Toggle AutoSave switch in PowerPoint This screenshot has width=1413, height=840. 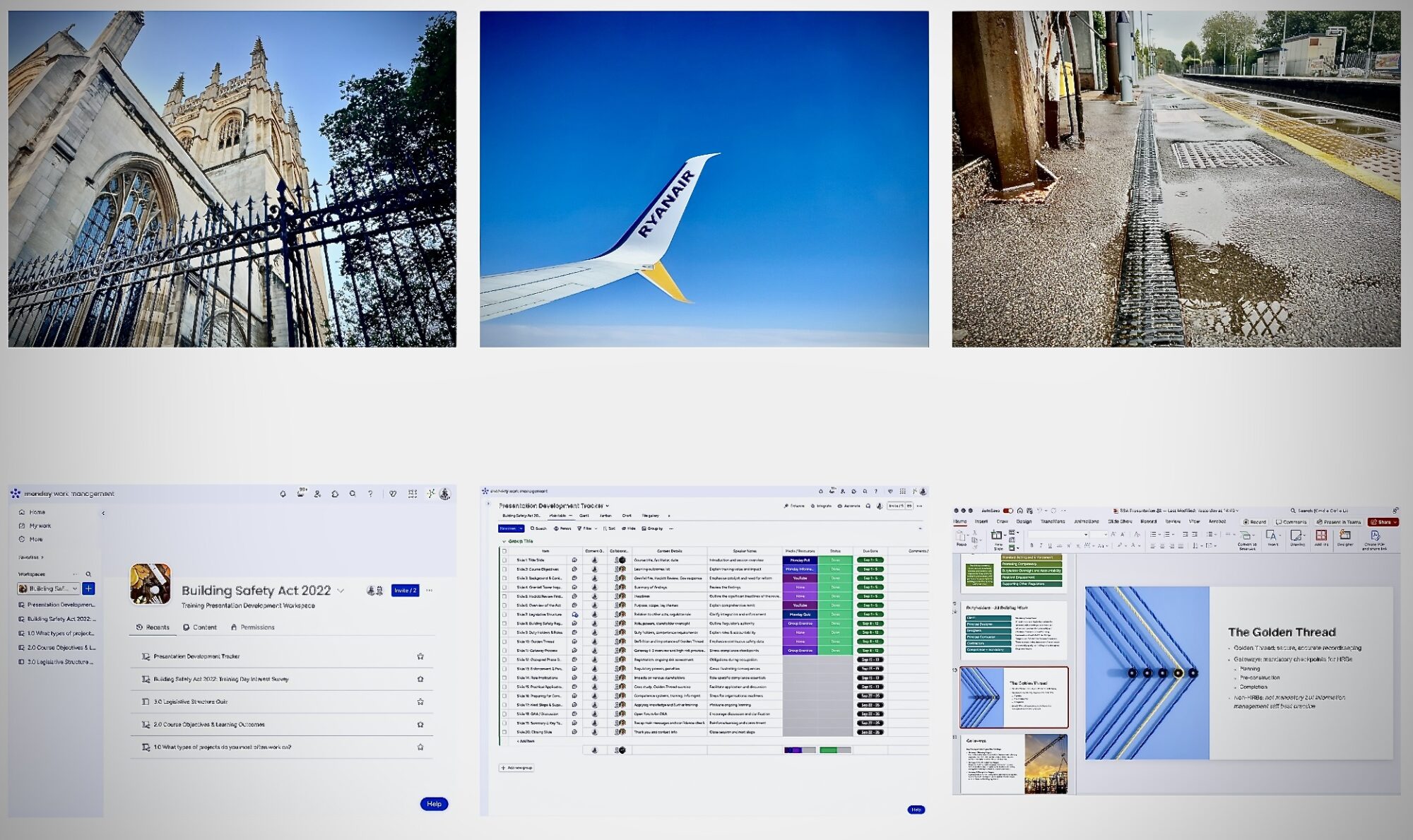pyautogui.click(x=1008, y=511)
